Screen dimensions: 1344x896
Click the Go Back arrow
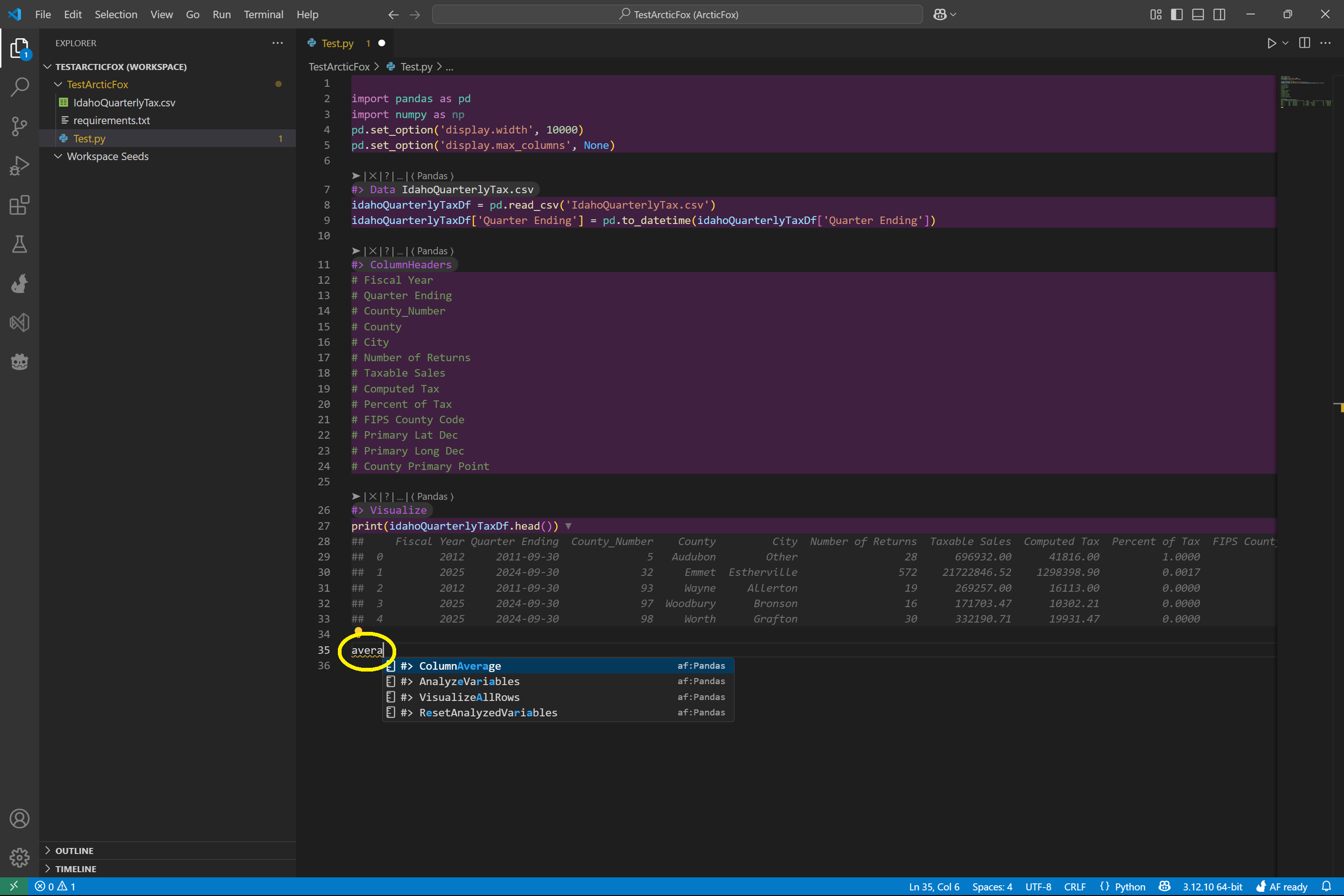tap(393, 14)
